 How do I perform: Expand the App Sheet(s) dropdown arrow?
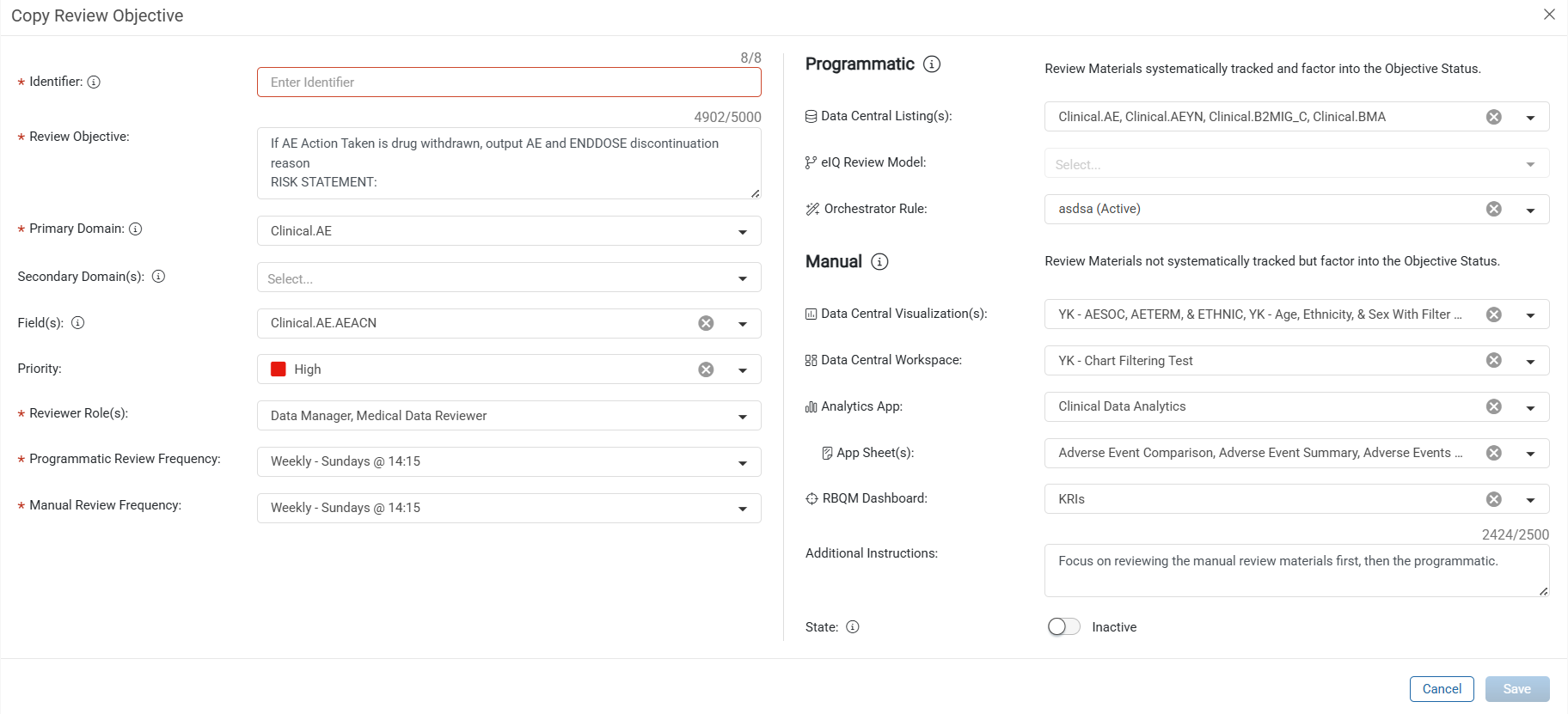[1530, 454]
